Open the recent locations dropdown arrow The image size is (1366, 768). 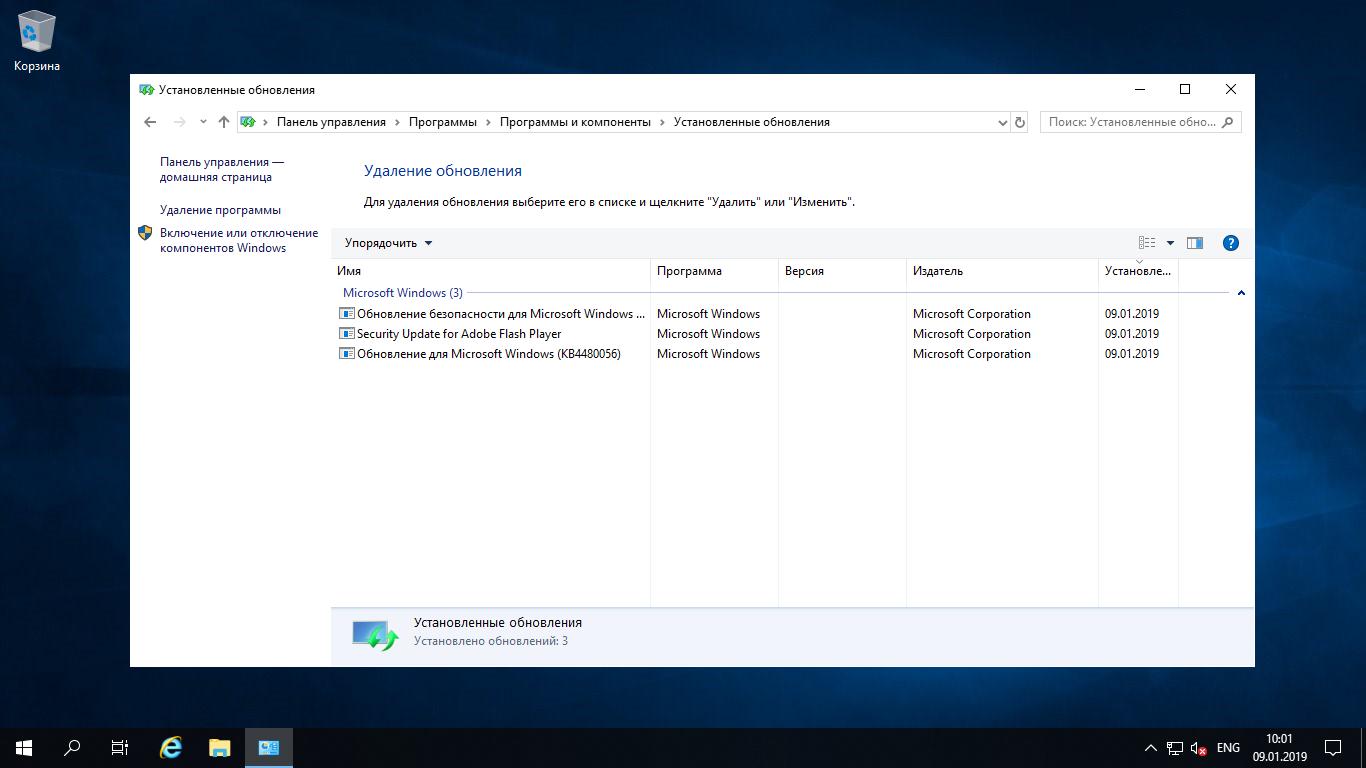click(x=203, y=122)
